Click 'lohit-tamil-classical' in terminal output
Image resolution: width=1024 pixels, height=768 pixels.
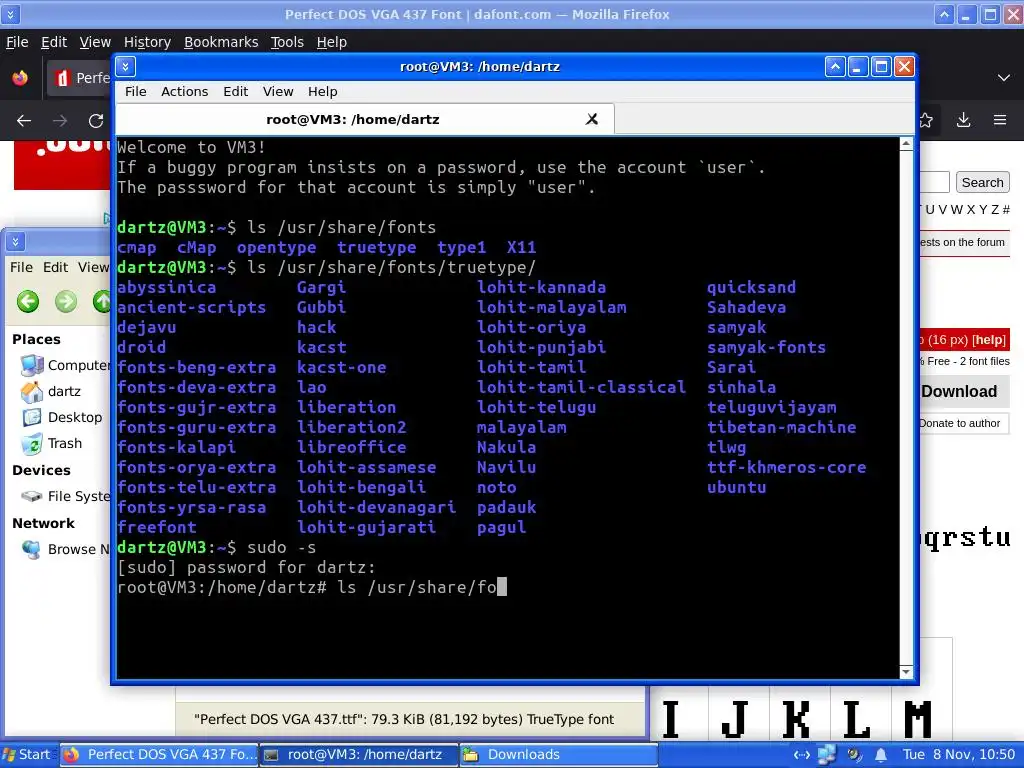581,387
